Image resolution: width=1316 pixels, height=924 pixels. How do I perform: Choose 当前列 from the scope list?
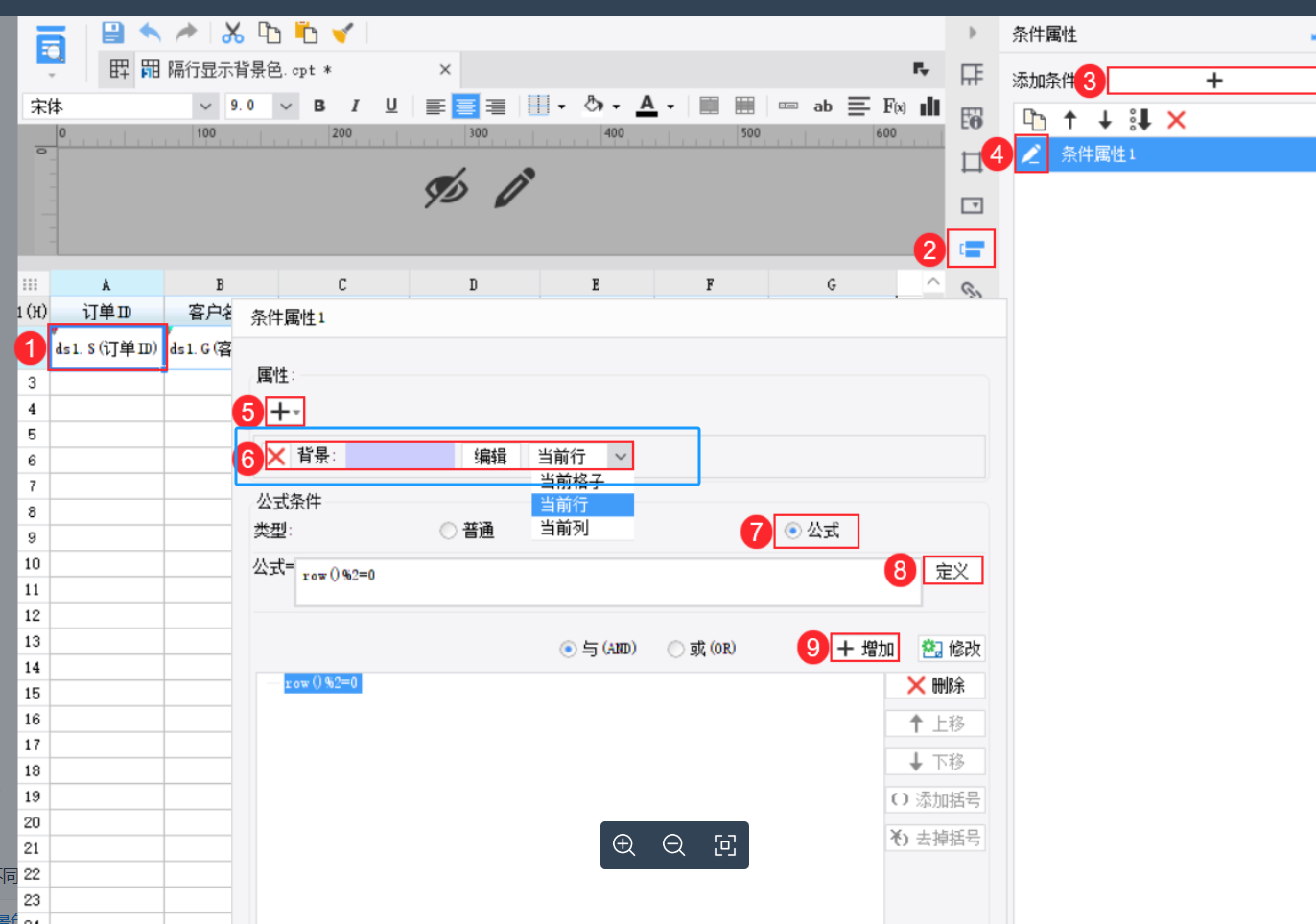click(582, 528)
